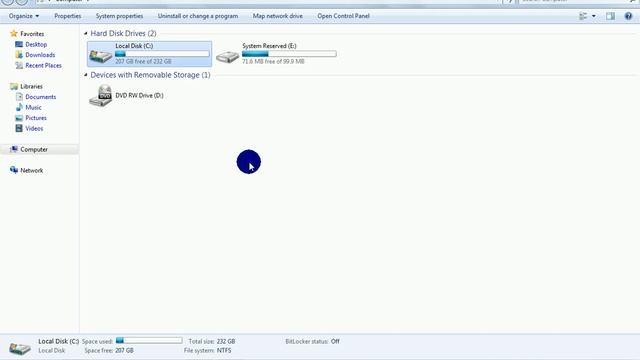The image size is (640, 360).
Task: Click the 71.6 MB free text
Action: coord(273,62)
